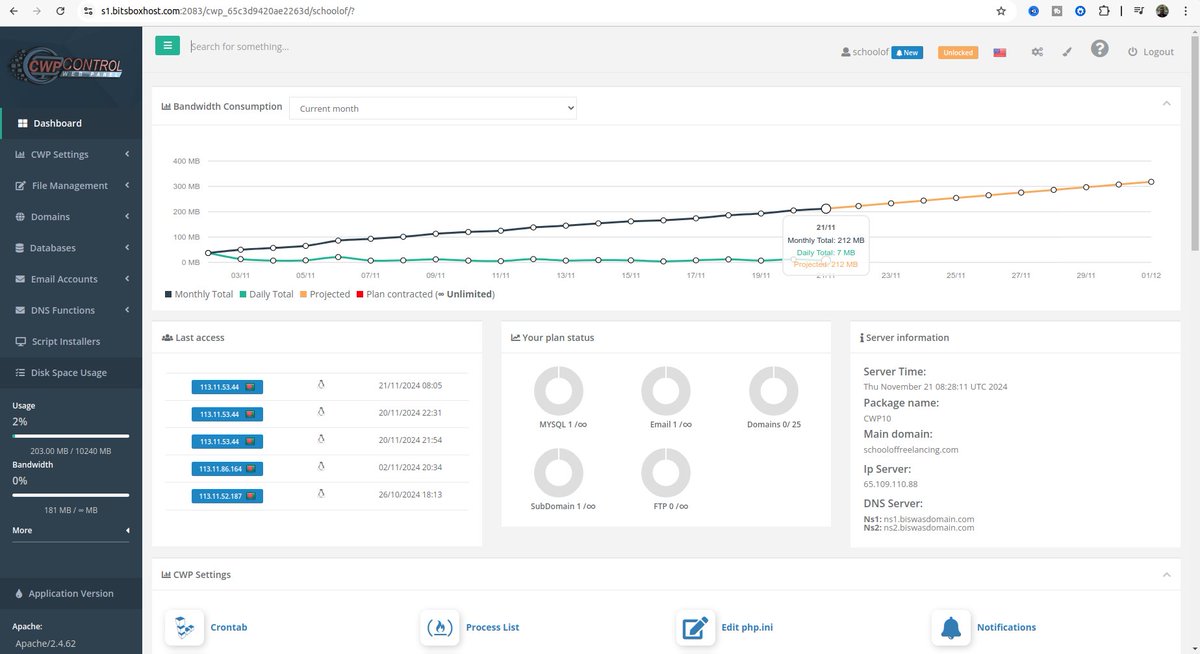Open the Chrome profile avatar
This screenshot has width=1200, height=654.
pos(1162,11)
